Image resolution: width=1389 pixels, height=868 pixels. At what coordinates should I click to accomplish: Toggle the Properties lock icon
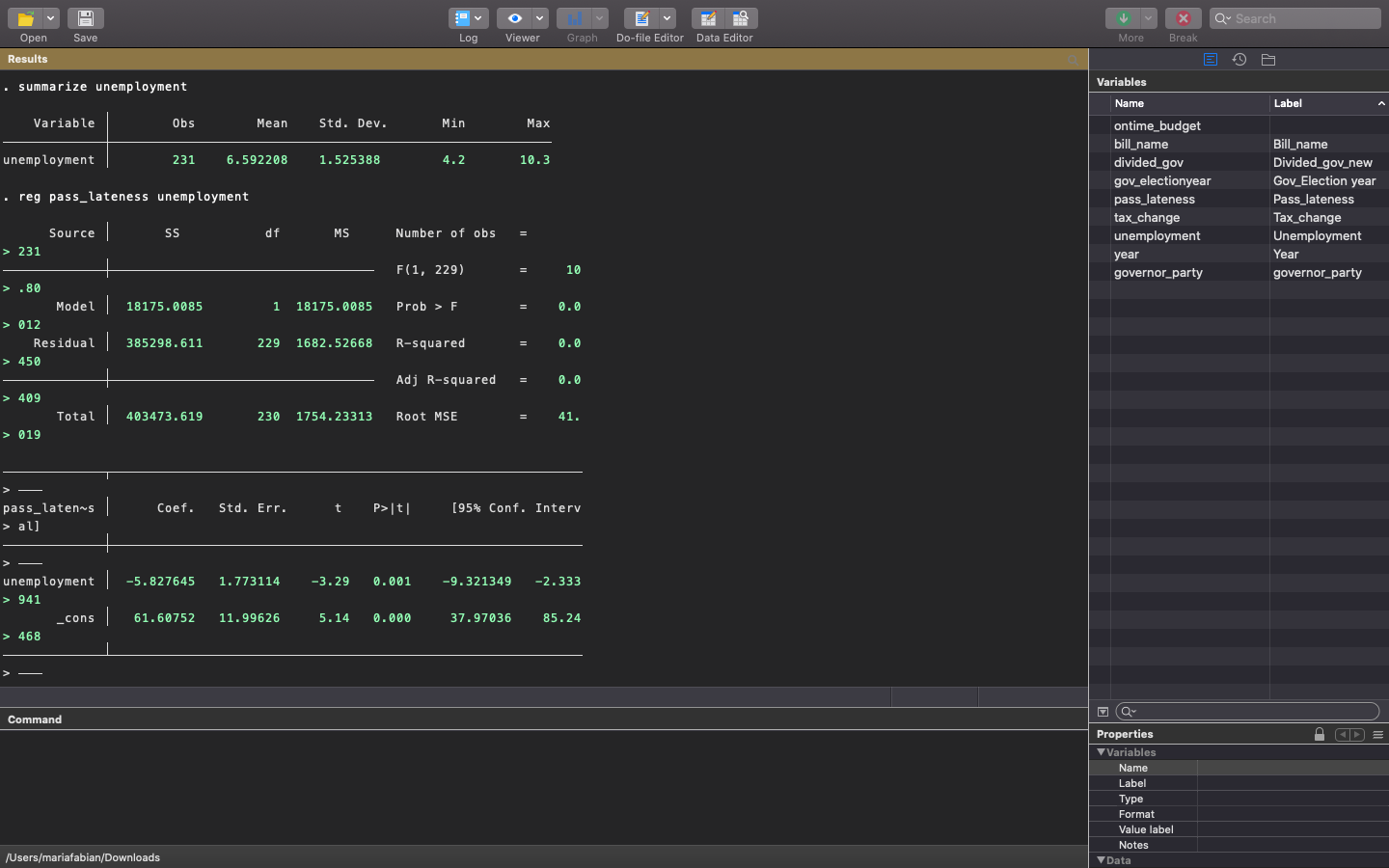(1320, 734)
